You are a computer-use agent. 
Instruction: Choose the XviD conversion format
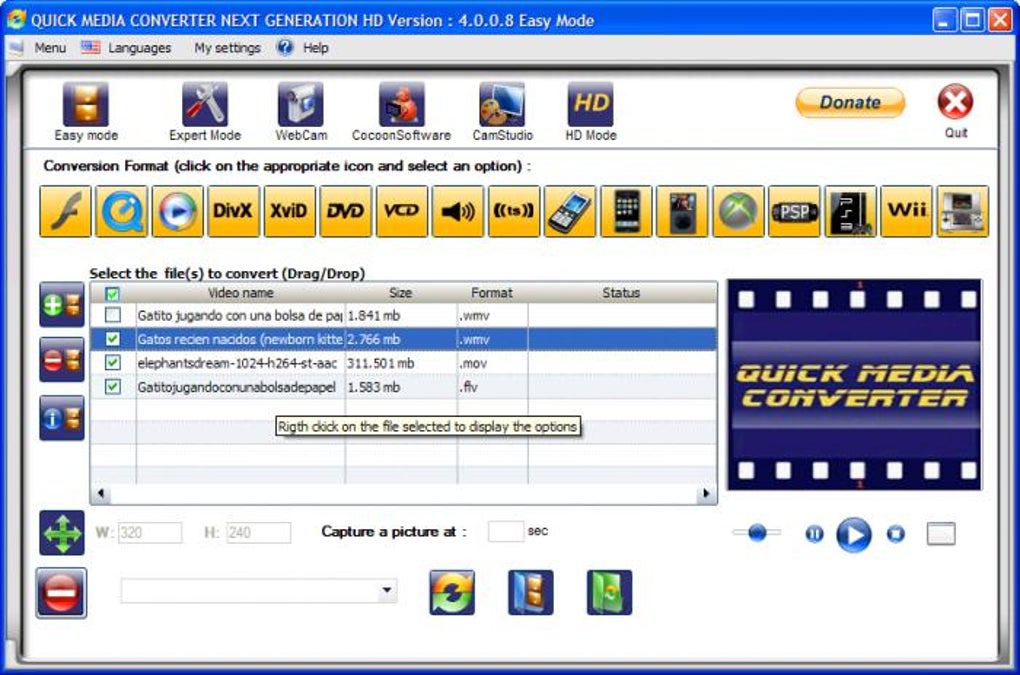[289, 211]
